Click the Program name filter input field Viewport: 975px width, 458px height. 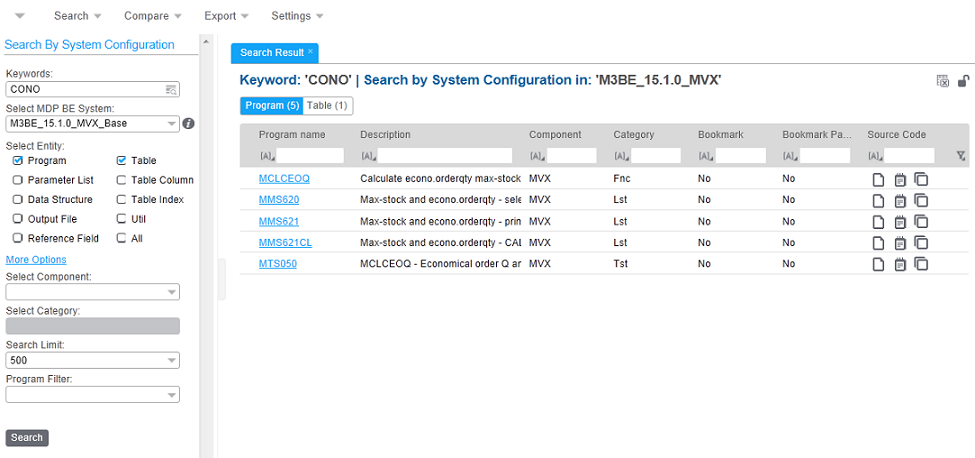coord(310,156)
